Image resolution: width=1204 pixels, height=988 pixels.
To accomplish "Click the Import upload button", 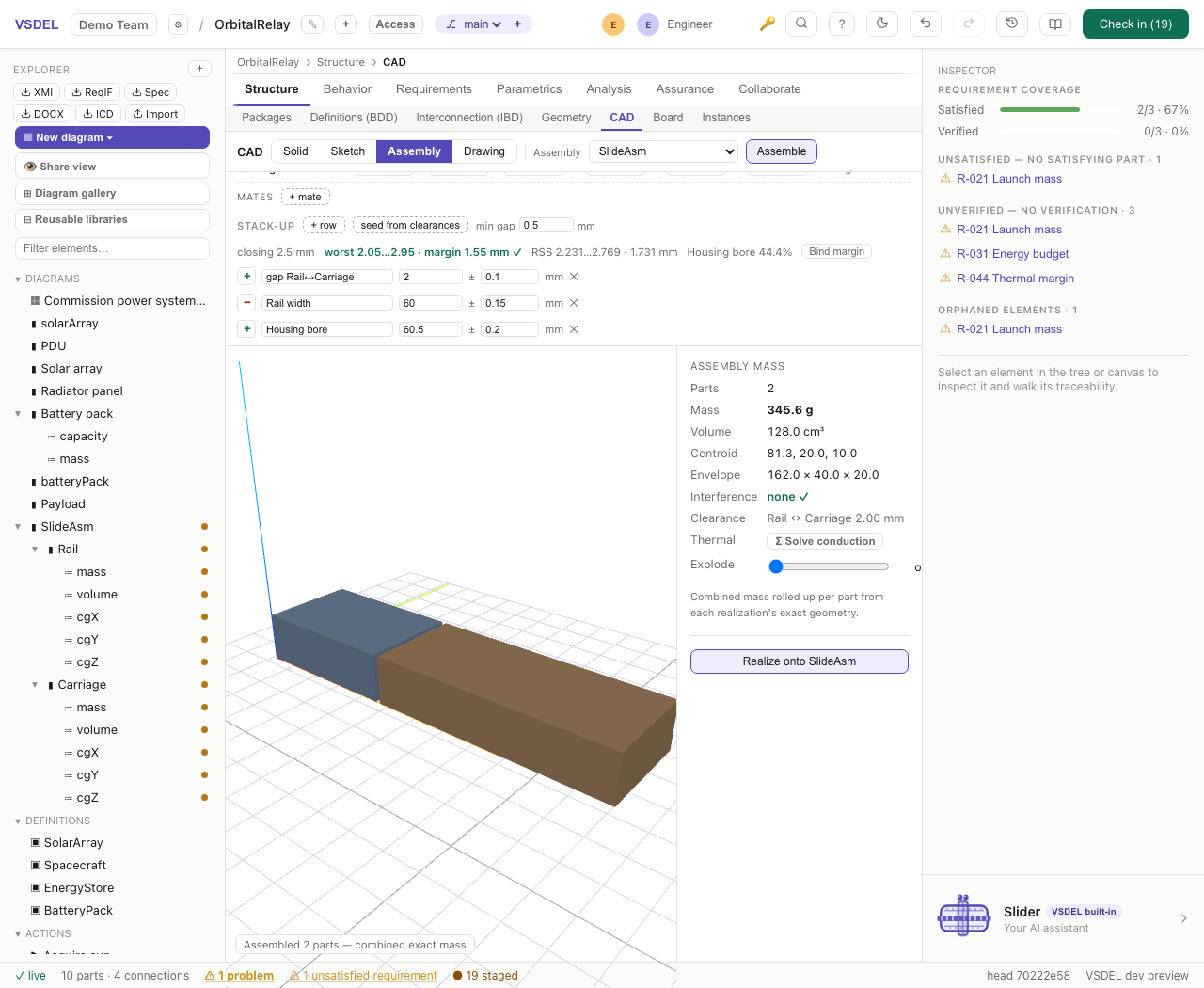I will [155, 114].
